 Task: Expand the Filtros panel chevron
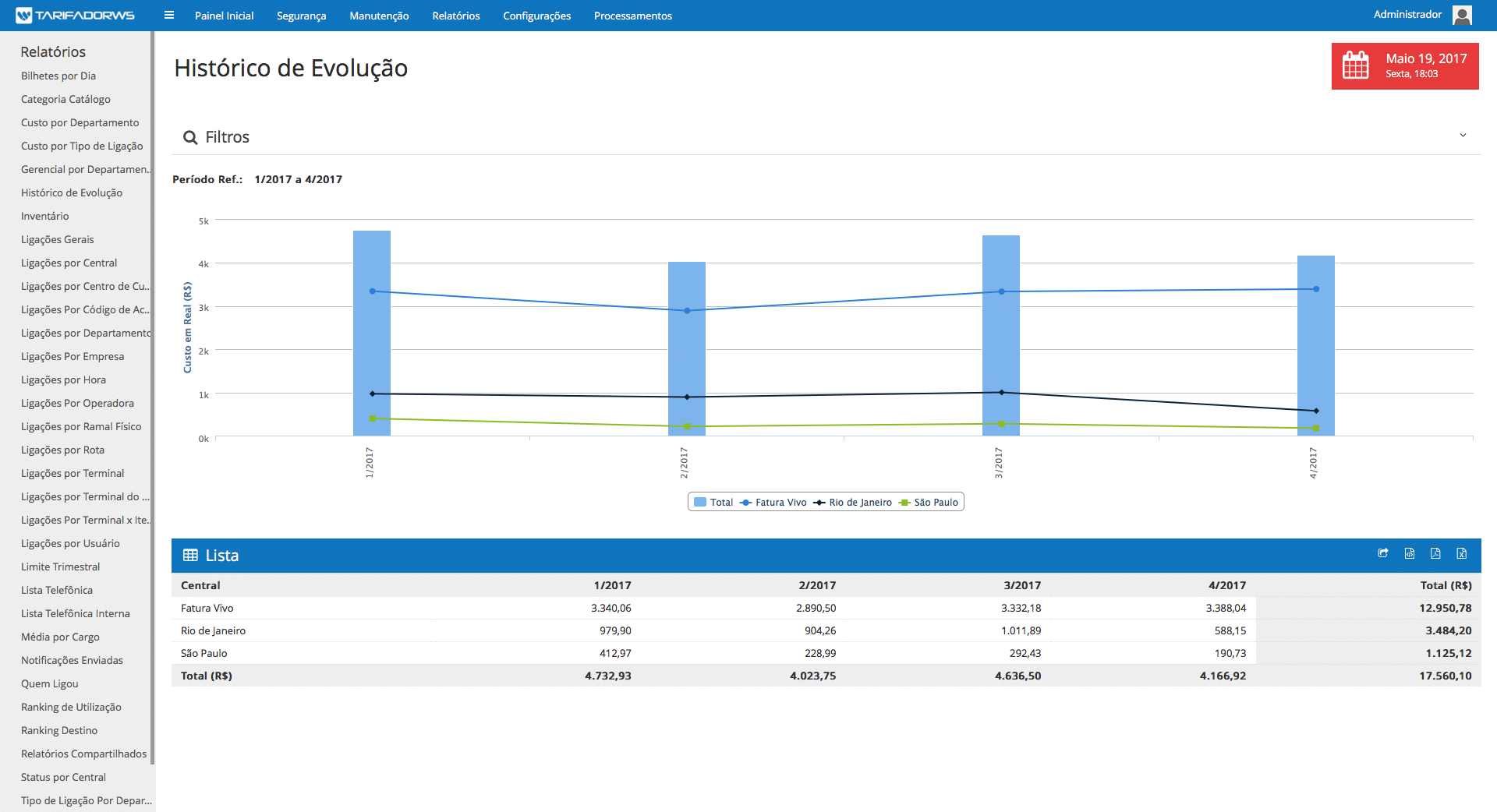pyautogui.click(x=1463, y=136)
